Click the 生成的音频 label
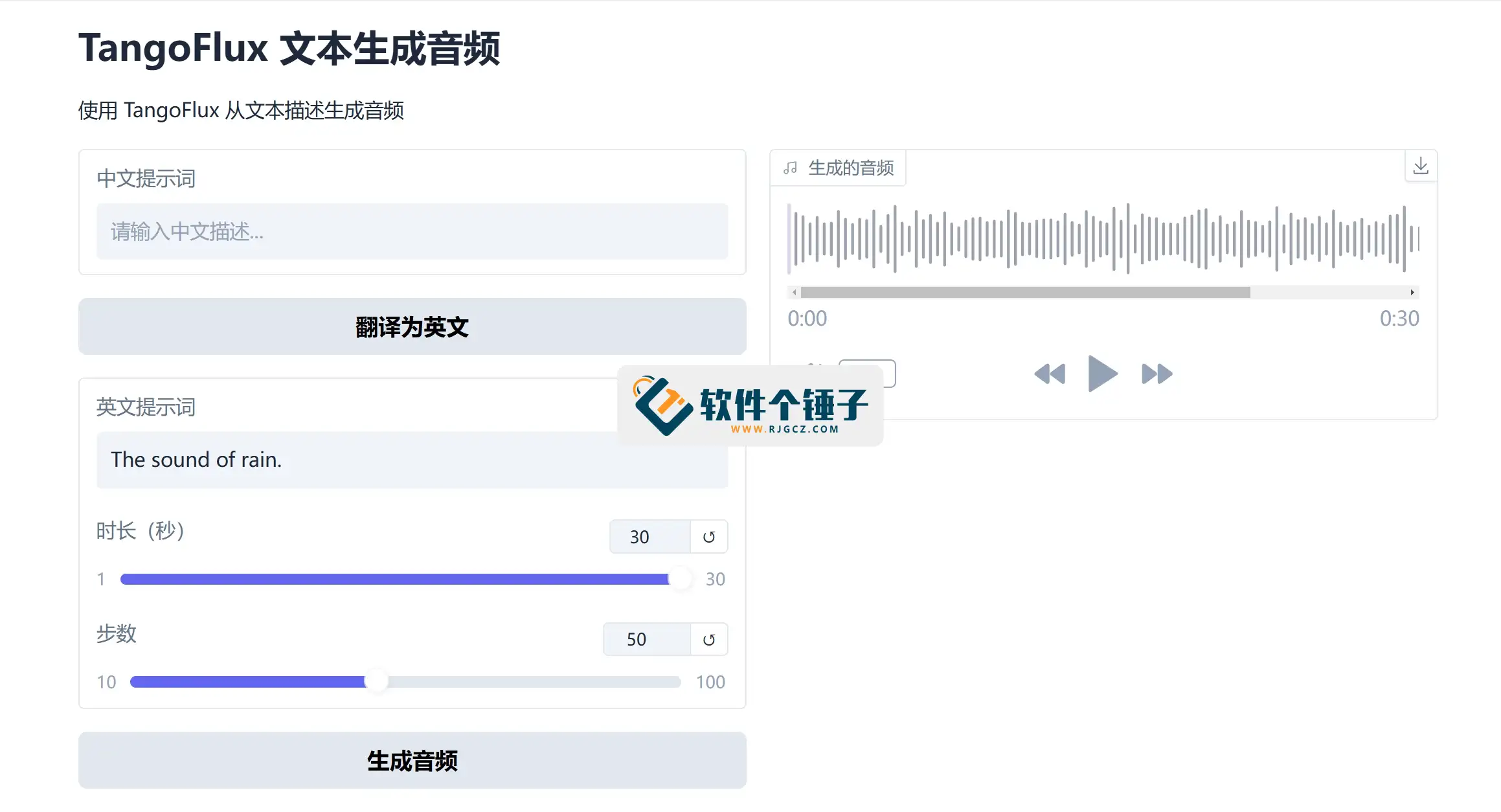This screenshot has width=1501, height=812. 851,168
